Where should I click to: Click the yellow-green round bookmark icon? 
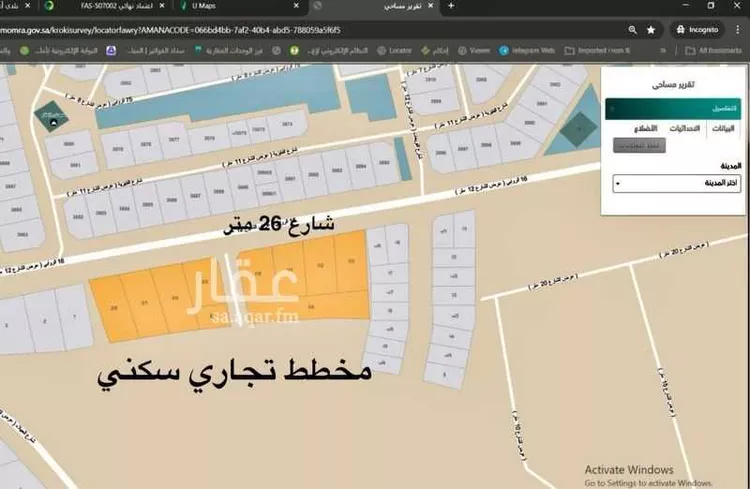pyautogui.click(x=295, y=50)
